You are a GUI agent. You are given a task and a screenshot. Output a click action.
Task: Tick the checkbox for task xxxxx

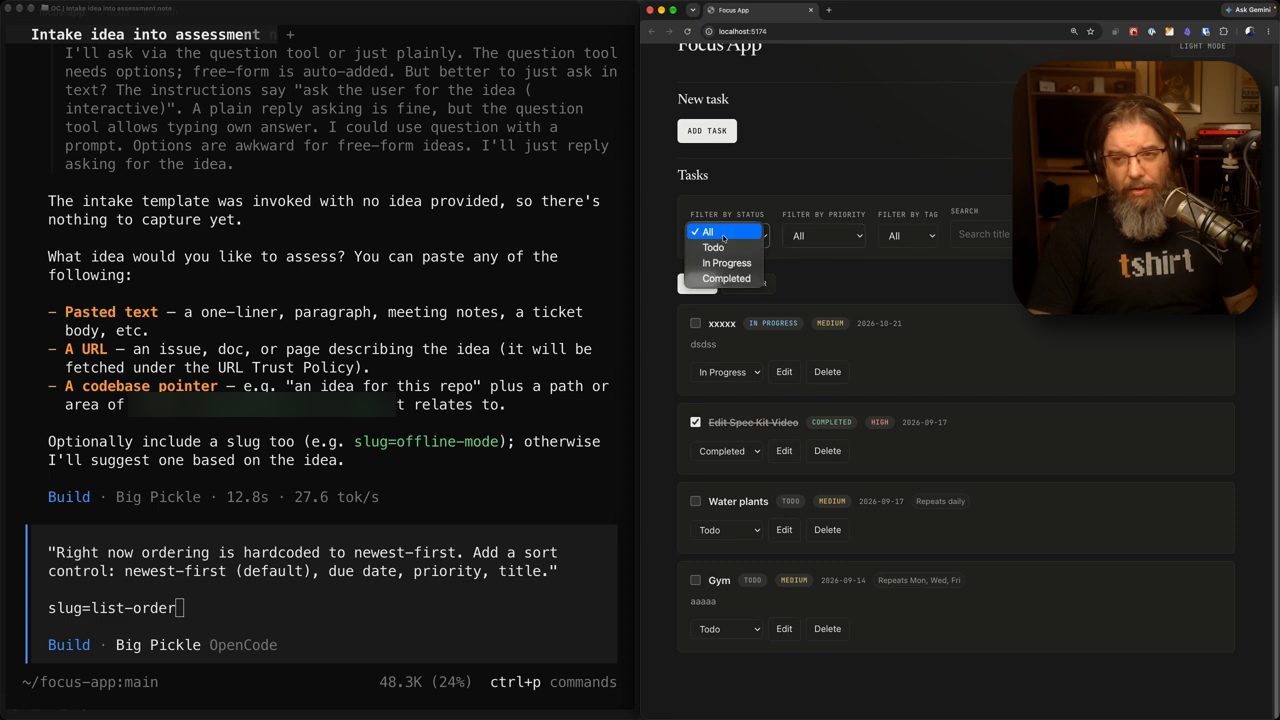(696, 323)
